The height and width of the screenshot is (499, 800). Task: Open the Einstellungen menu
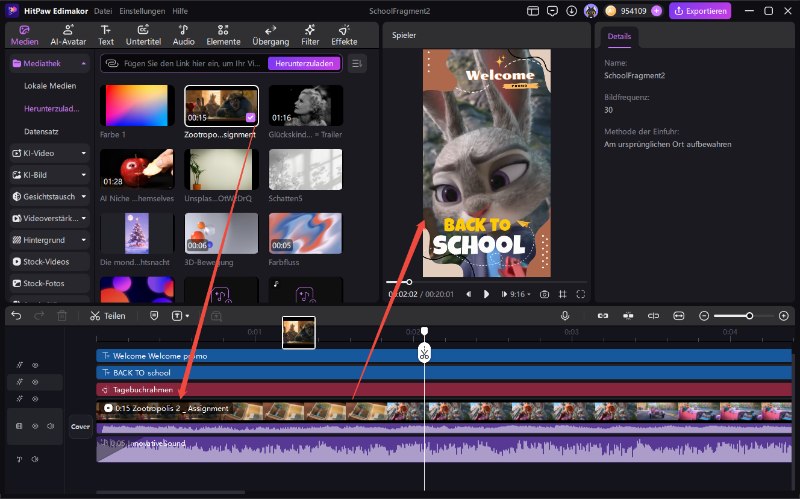click(143, 10)
